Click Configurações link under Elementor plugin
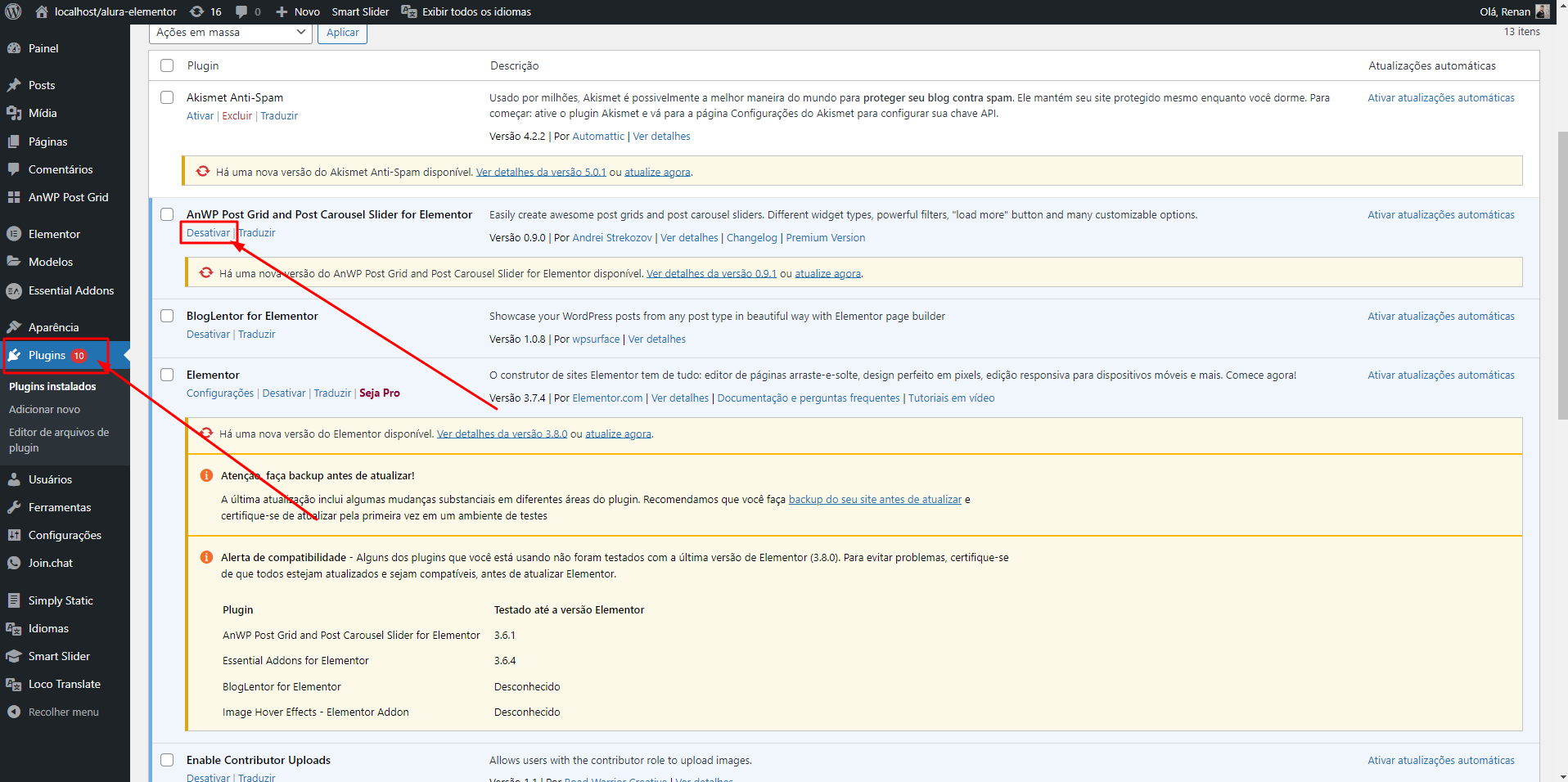This screenshot has width=1568, height=782. (x=220, y=393)
